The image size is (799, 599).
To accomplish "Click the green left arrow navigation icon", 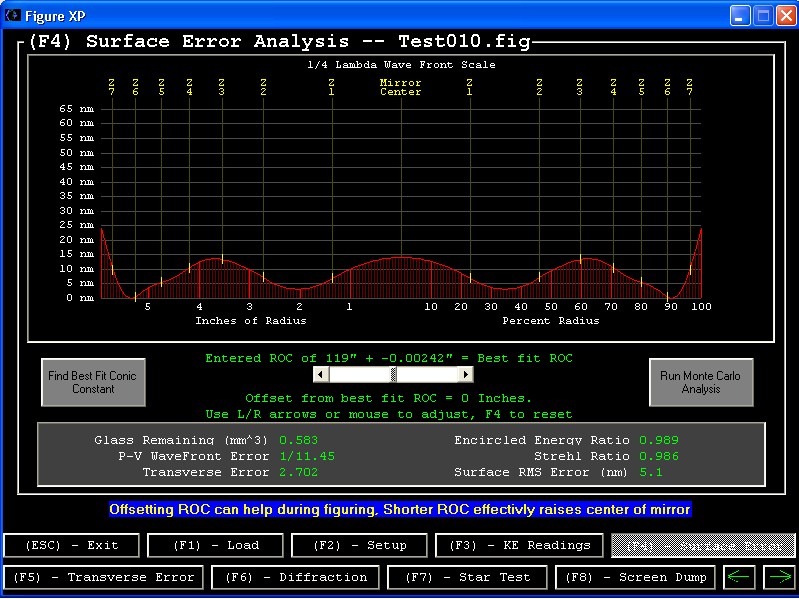I will 739,578.
